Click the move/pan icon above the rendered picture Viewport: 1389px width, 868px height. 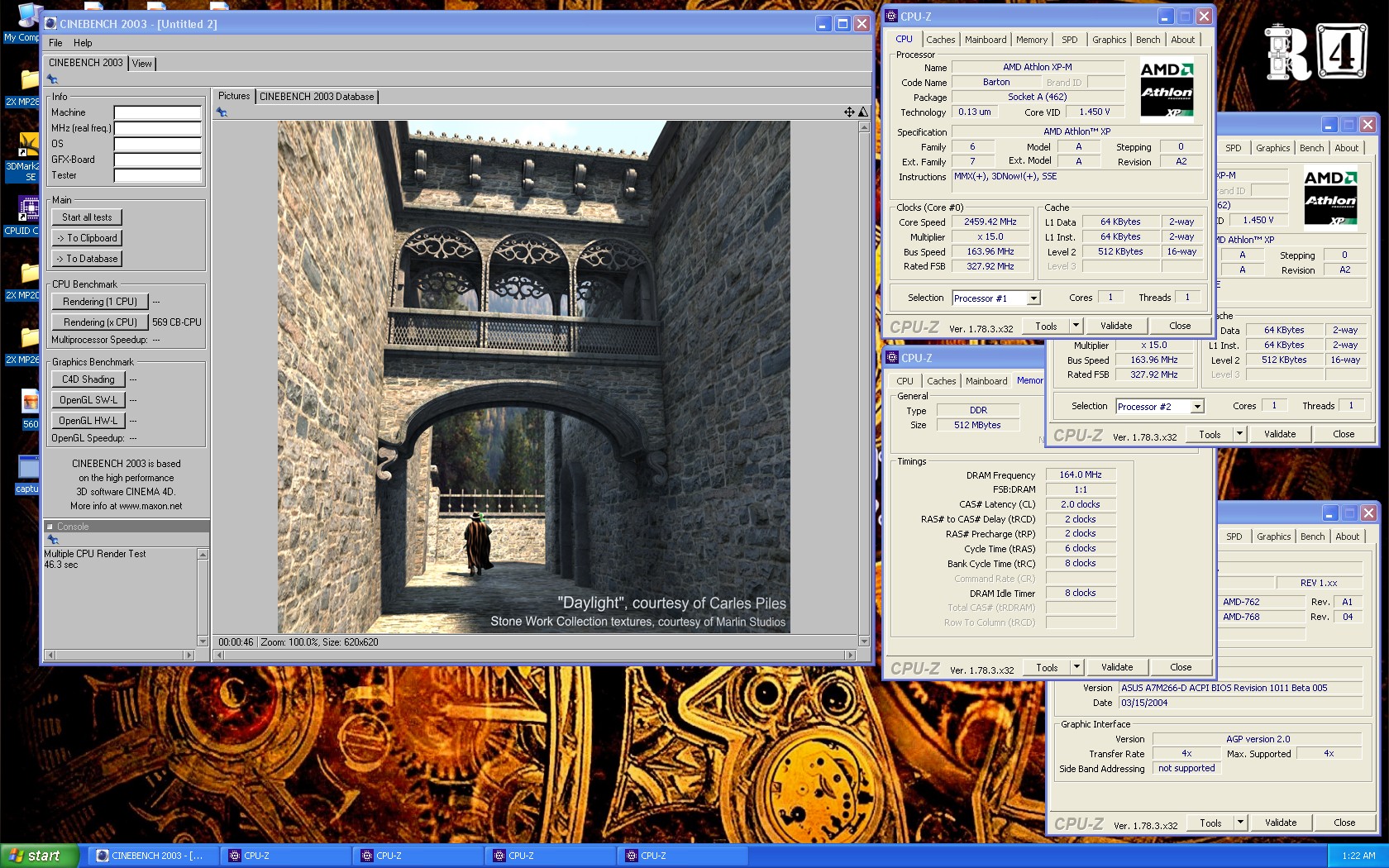(849, 112)
